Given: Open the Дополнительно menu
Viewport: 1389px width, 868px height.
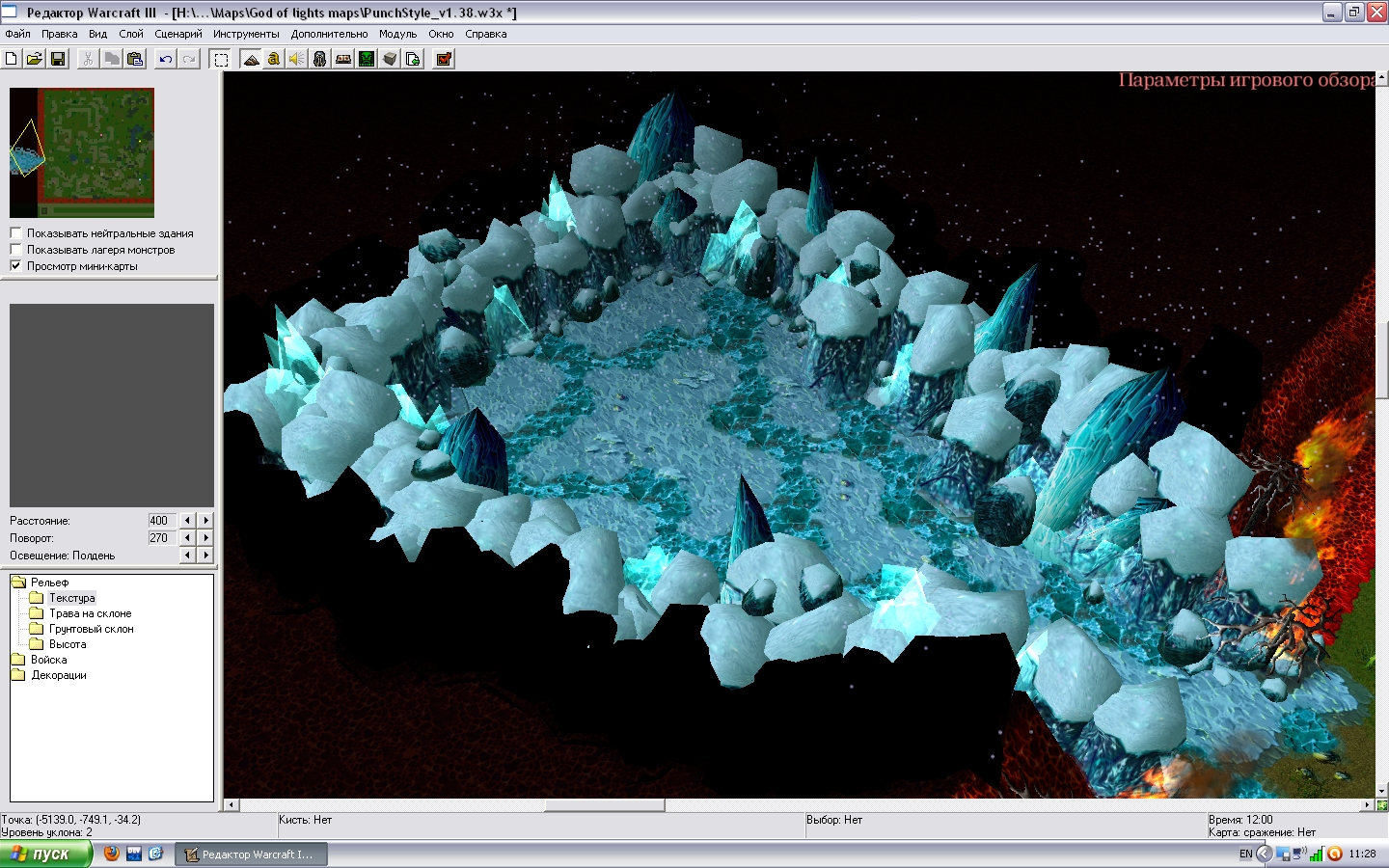Looking at the screenshot, I should (329, 34).
